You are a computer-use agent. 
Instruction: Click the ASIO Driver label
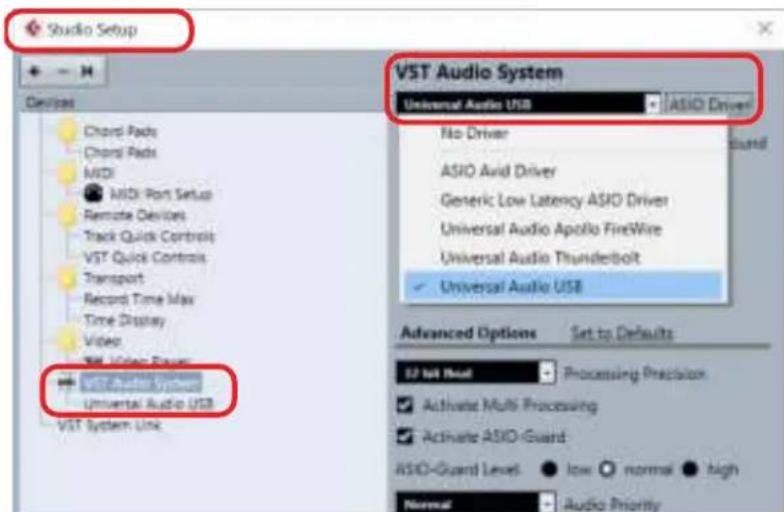[710, 104]
